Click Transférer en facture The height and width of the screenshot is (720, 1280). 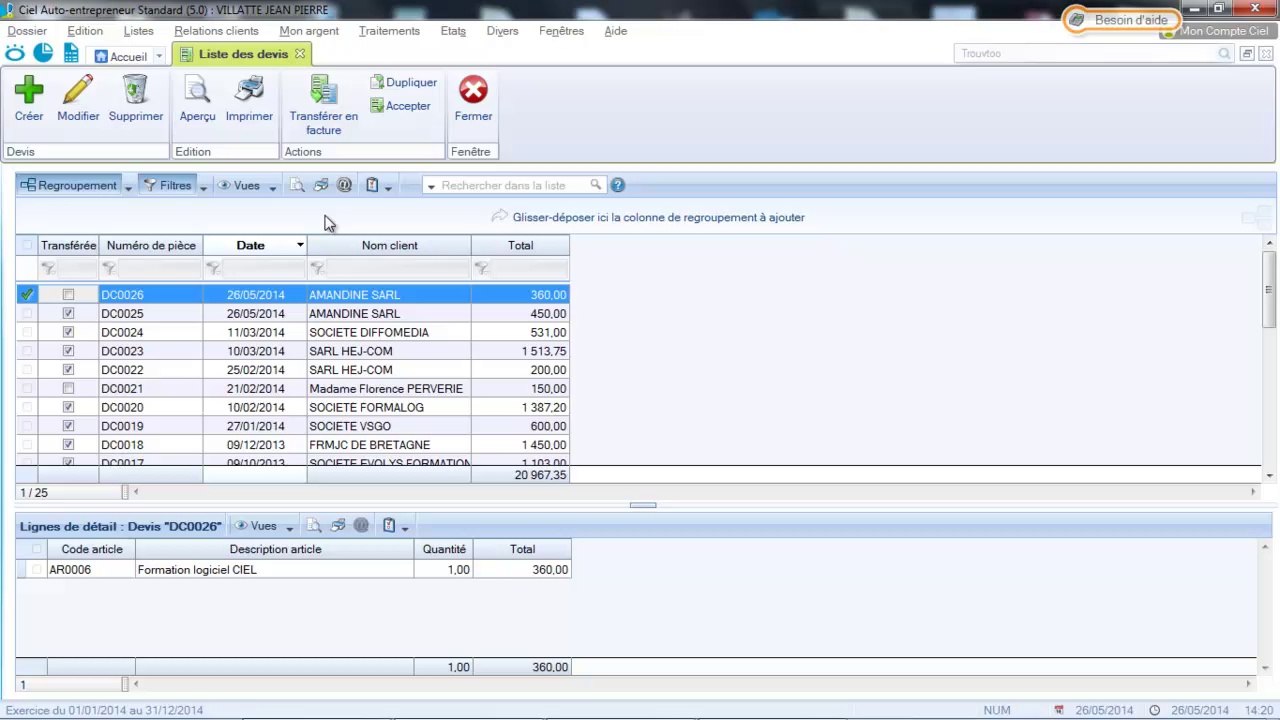click(323, 105)
